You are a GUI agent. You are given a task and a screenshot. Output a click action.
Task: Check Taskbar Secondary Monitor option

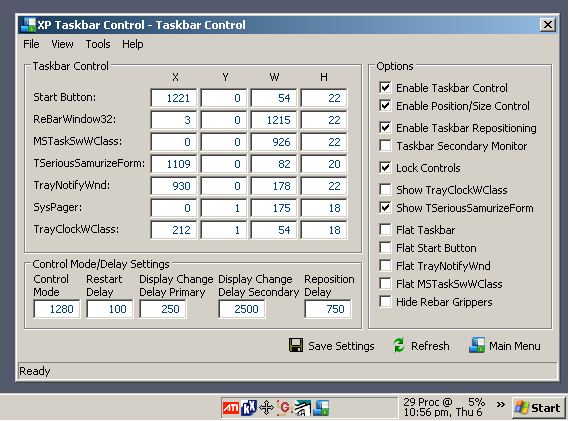[385, 146]
